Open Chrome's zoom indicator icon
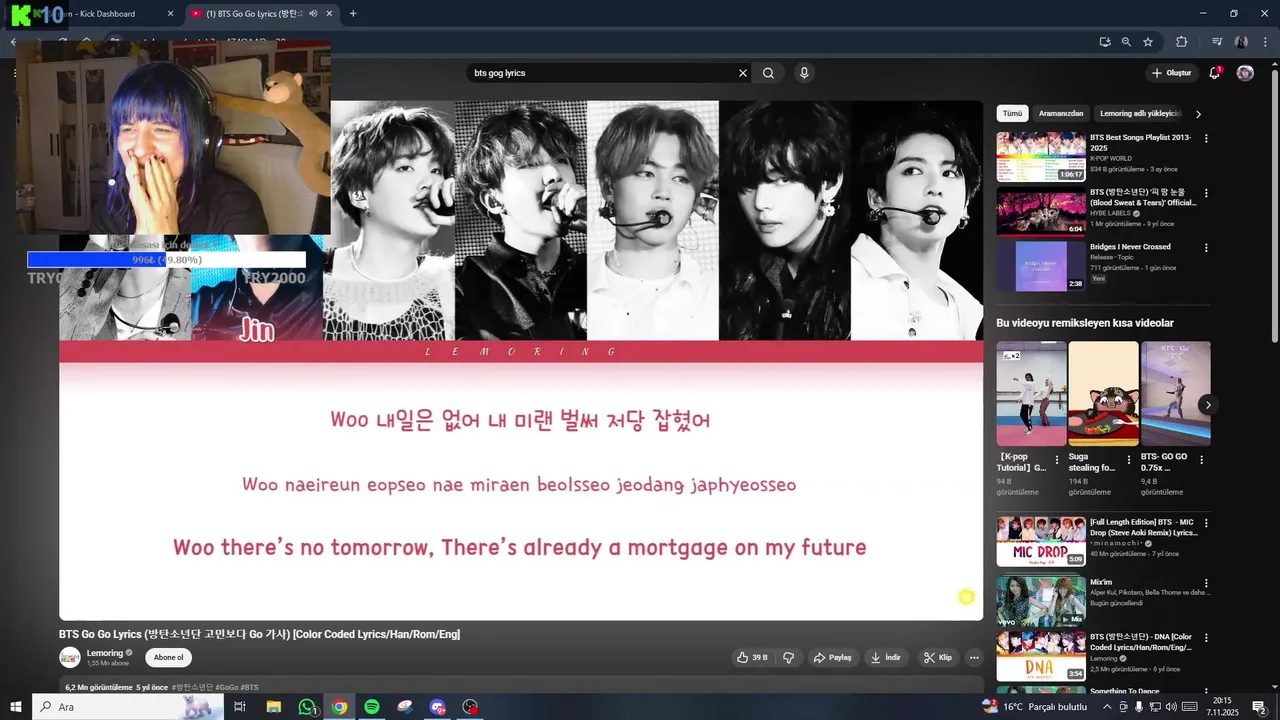This screenshot has height=720, width=1280. click(1126, 42)
